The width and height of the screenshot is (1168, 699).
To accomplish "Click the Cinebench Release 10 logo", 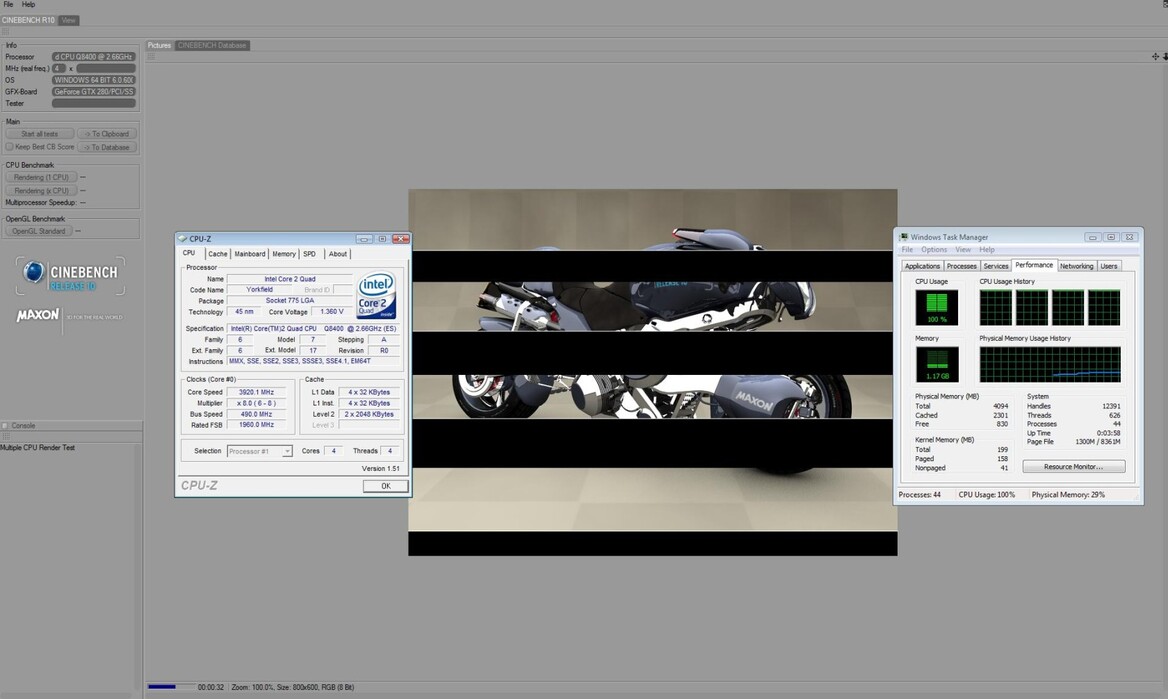I will pyautogui.click(x=70, y=275).
